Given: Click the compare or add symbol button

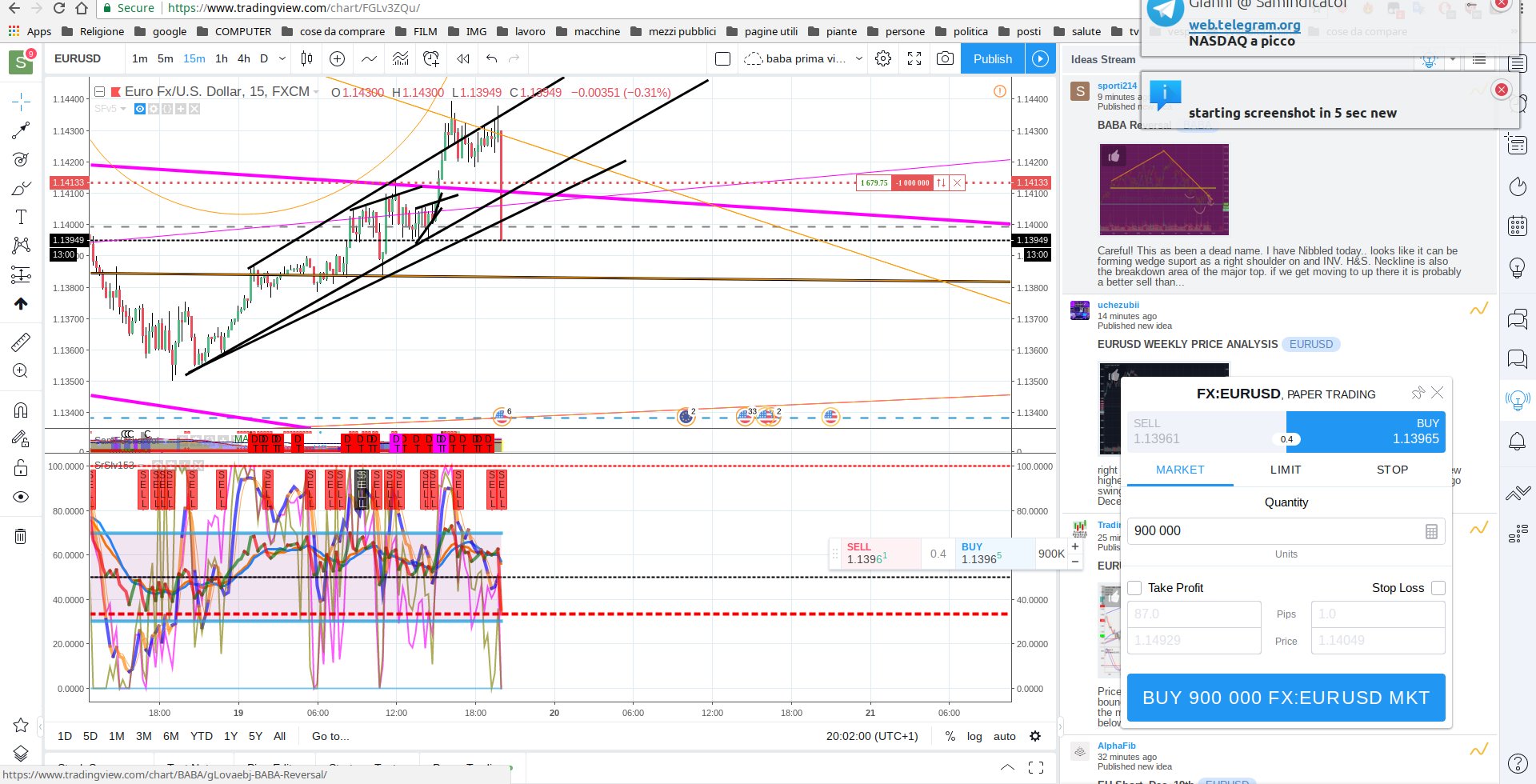Looking at the screenshot, I should pyautogui.click(x=337, y=58).
